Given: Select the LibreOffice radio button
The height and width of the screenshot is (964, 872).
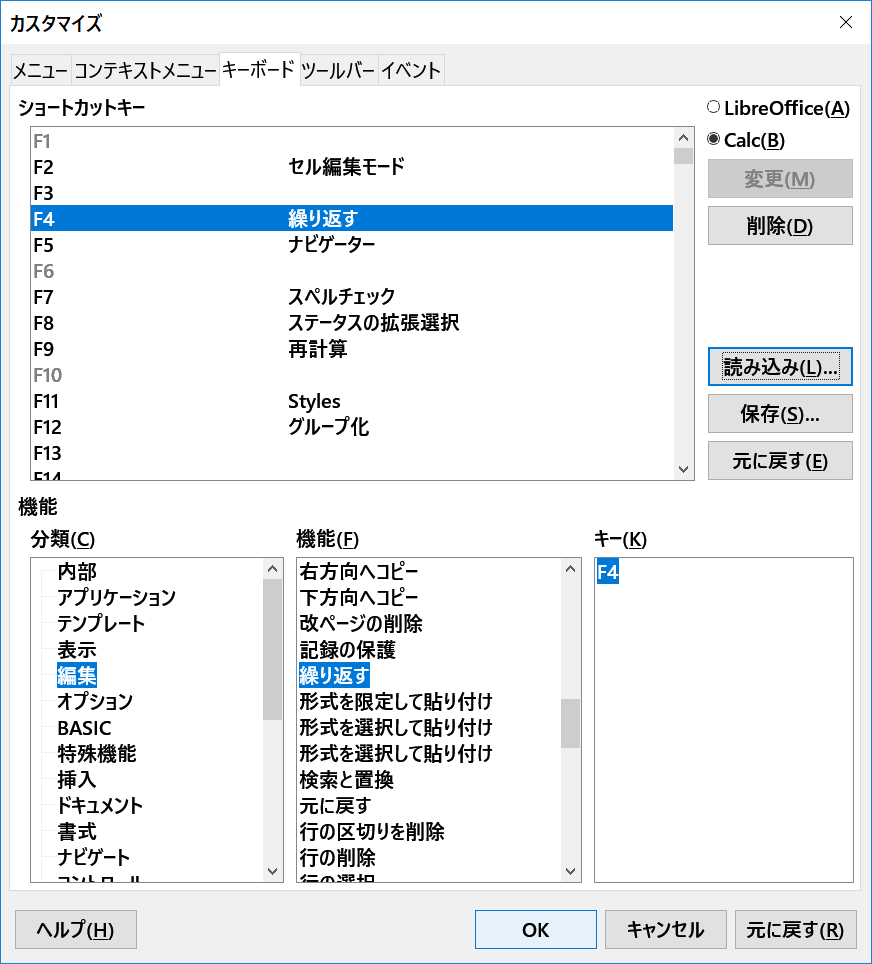Looking at the screenshot, I should (x=713, y=108).
